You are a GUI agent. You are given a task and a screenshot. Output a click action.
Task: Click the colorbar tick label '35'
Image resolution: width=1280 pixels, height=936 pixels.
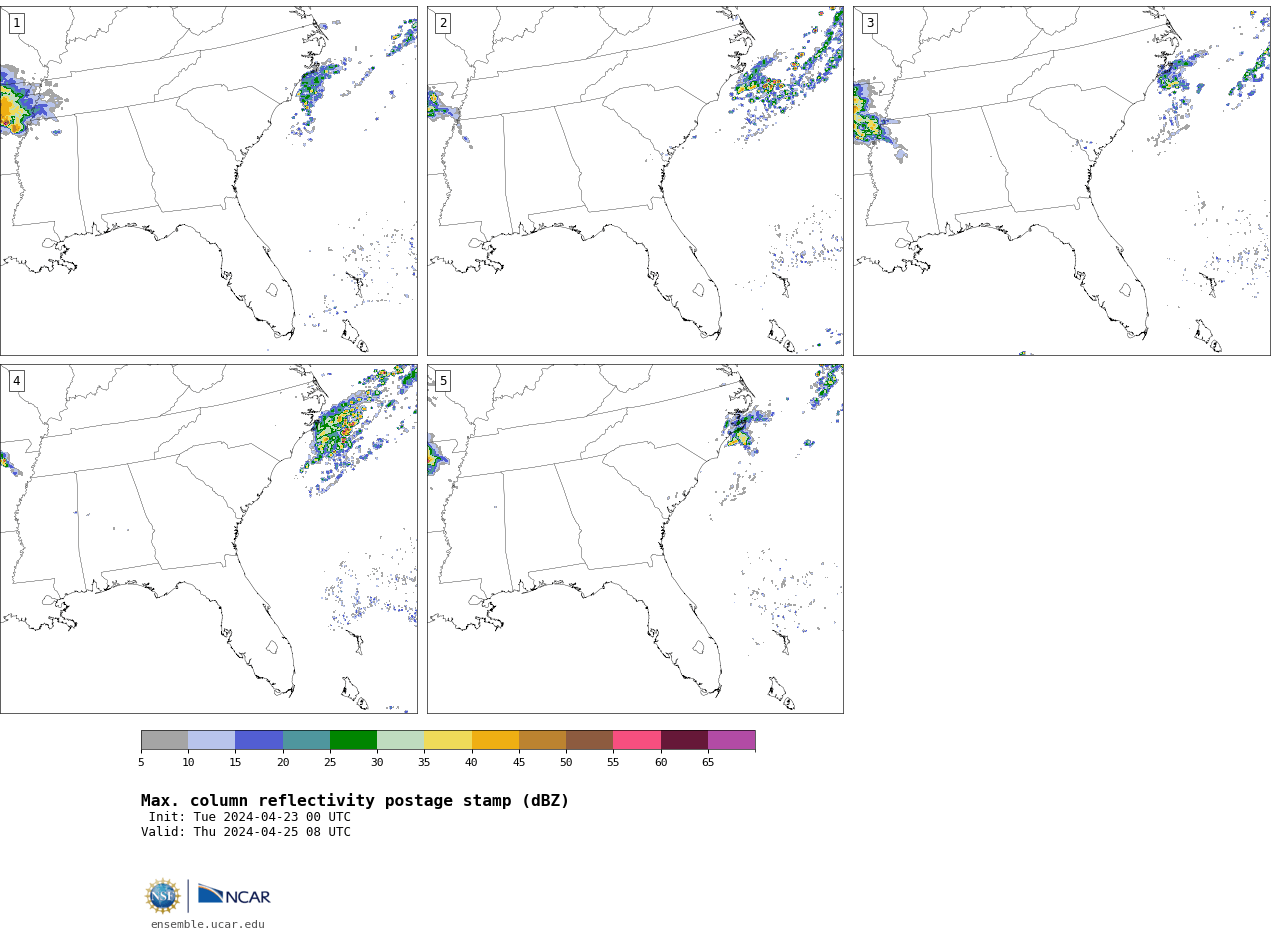(x=424, y=763)
